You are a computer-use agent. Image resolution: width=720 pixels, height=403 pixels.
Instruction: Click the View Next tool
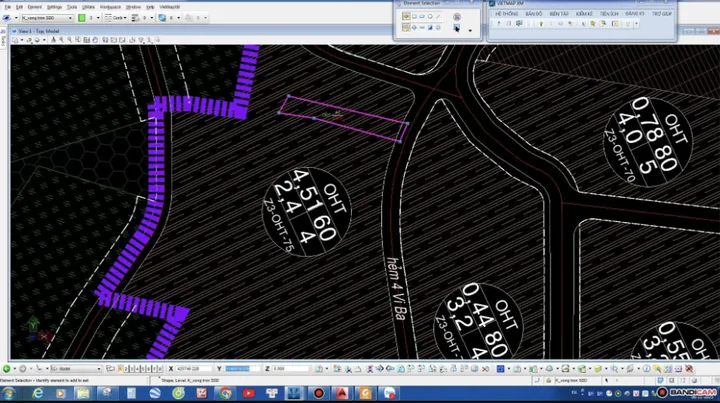[x=122, y=40]
